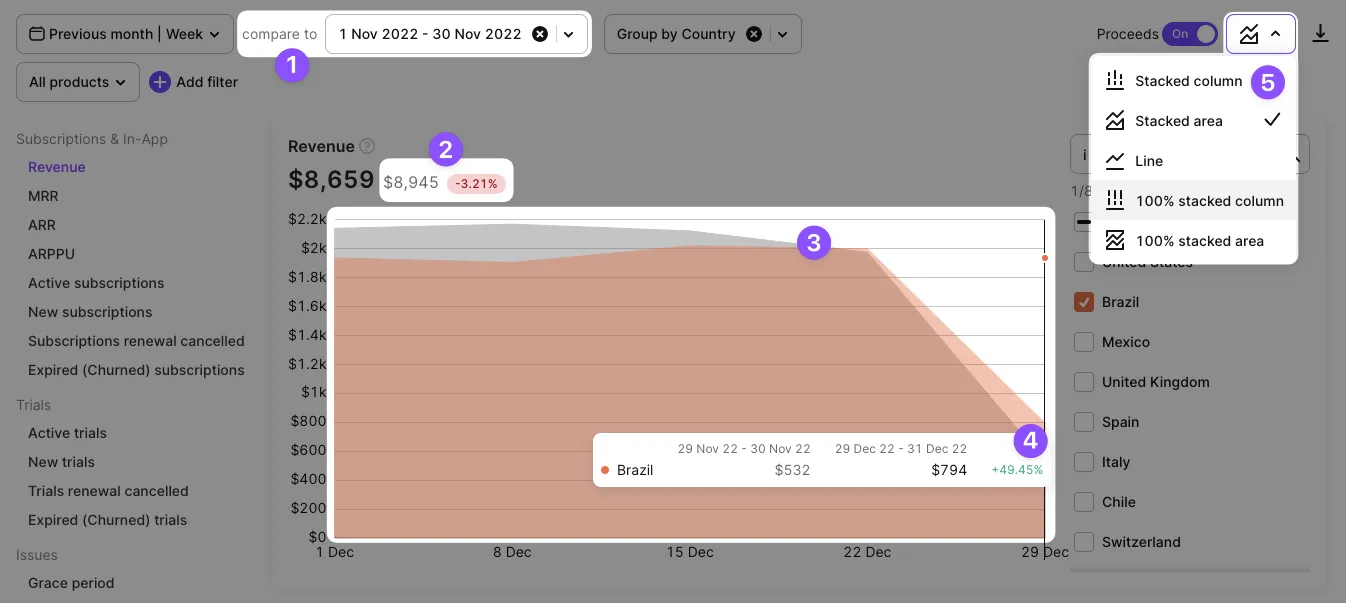Image resolution: width=1346 pixels, height=603 pixels.
Task: Click the download chart data icon
Action: pos(1320,34)
